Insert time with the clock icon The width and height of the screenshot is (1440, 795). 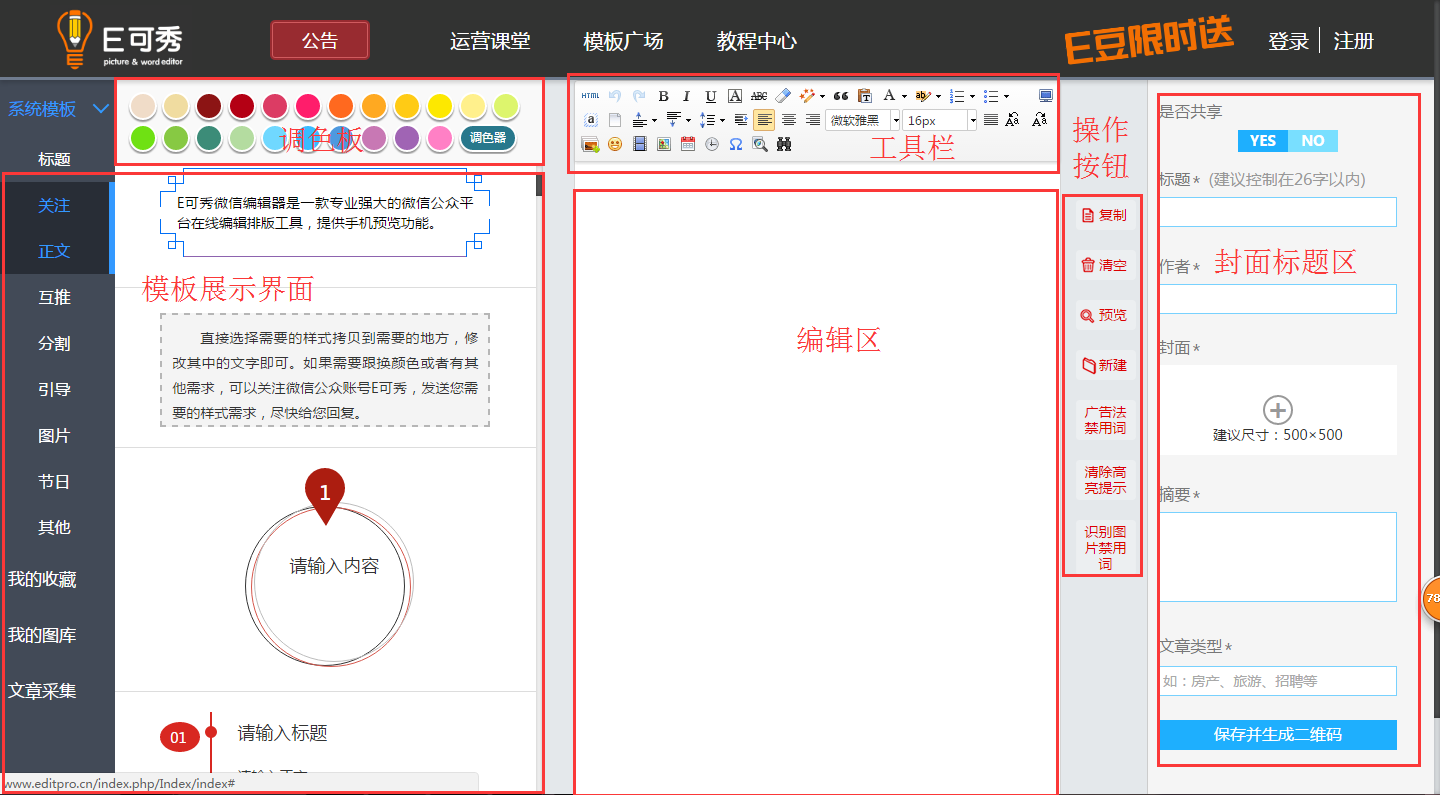[x=712, y=144]
